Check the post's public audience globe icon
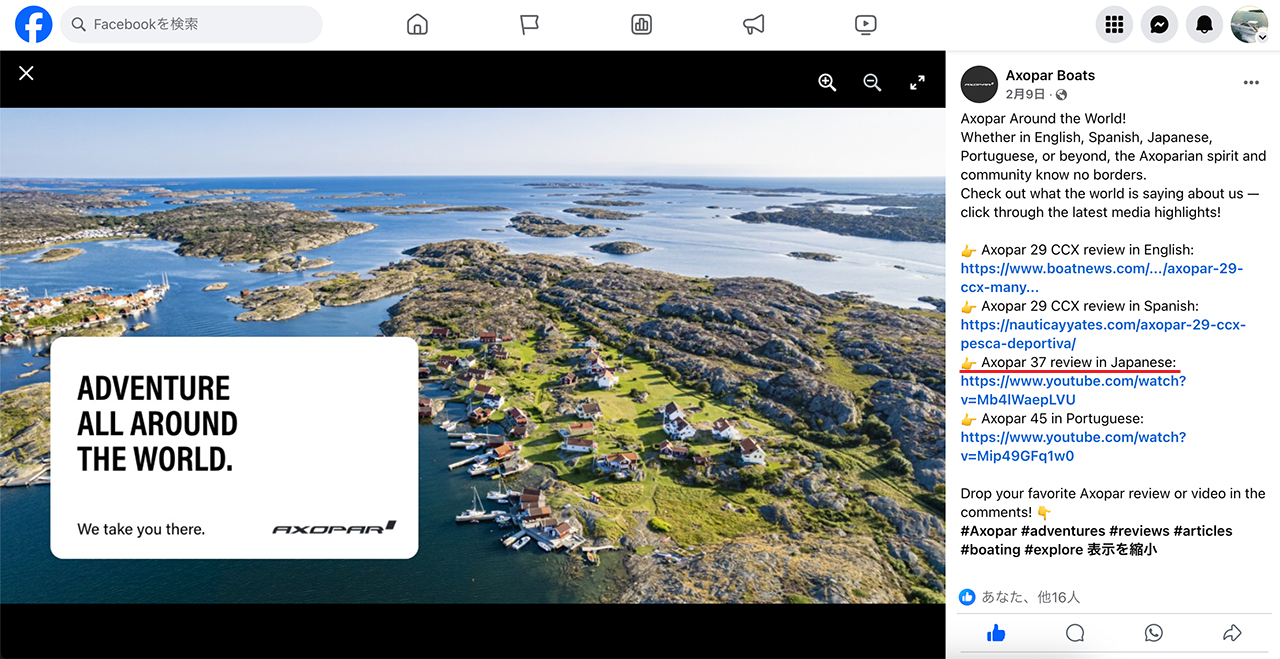The image size is (1280, 659). pyautogui.click(x=1061, y=95)
